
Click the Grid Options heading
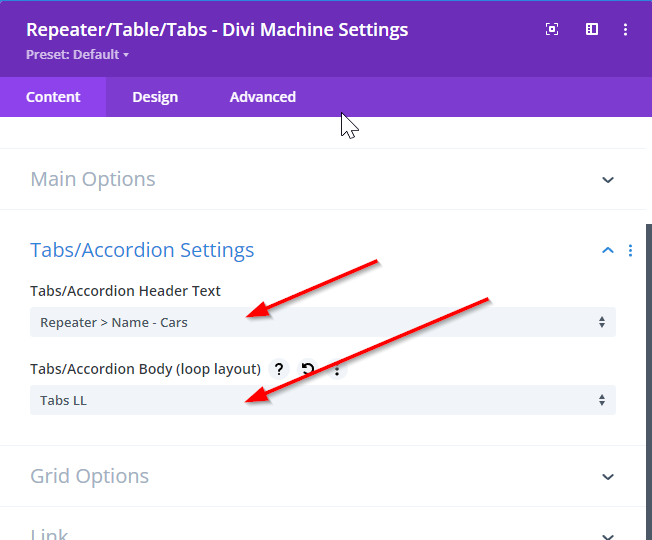pyautogui.click(x=90, y=477)
